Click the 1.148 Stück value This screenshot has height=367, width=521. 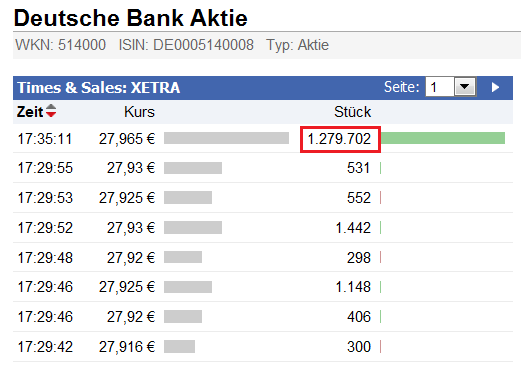pos(353,287)
